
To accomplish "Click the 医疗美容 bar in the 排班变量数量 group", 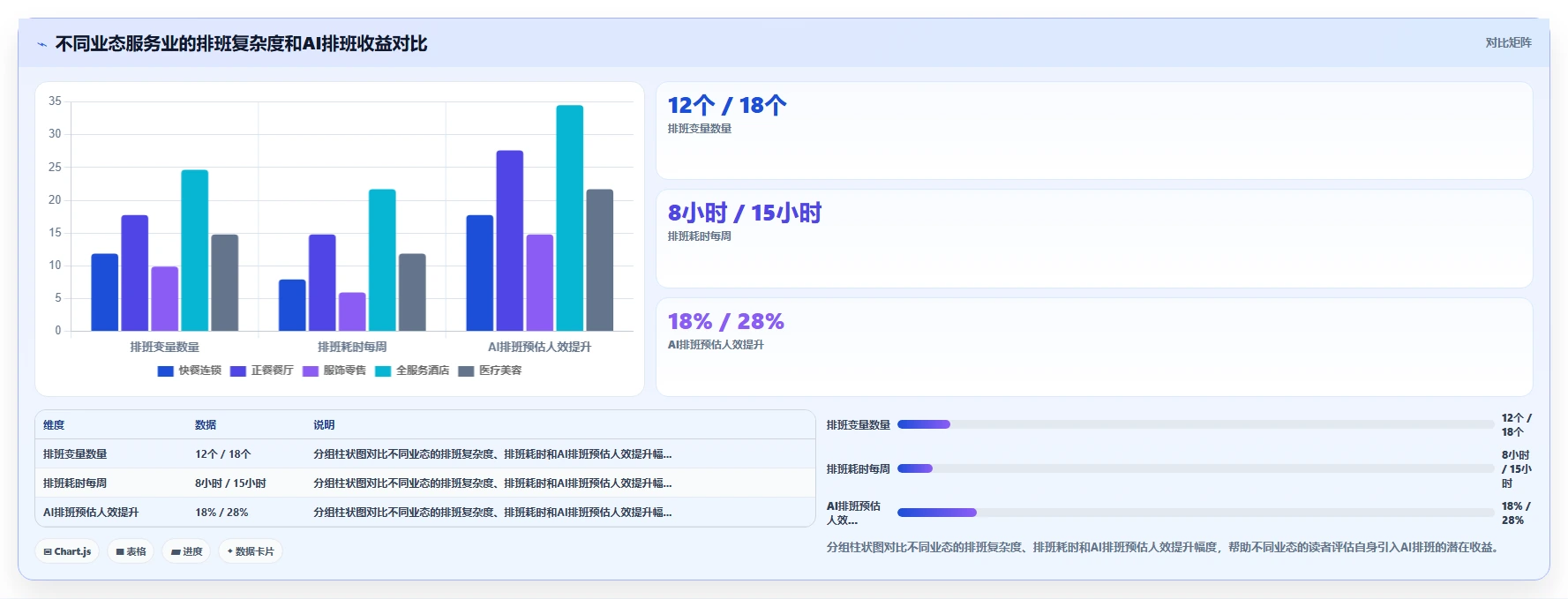I will coord(225,283).
